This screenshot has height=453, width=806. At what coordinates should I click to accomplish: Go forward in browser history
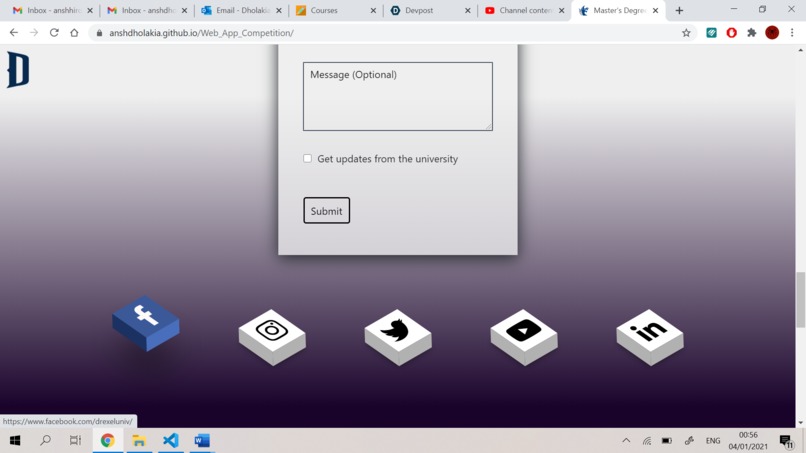coord(34,32)
